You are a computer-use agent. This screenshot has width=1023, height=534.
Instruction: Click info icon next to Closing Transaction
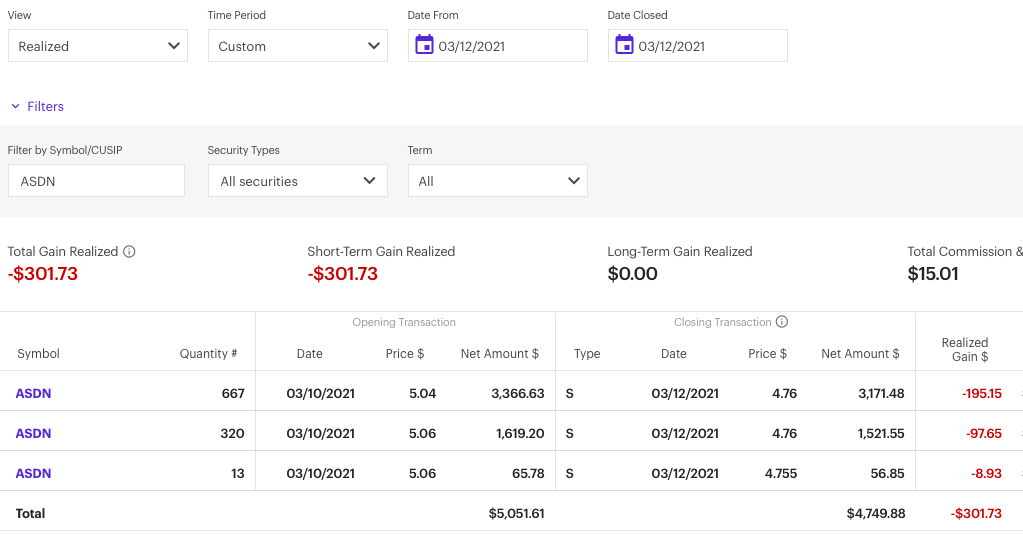(782, 322)
